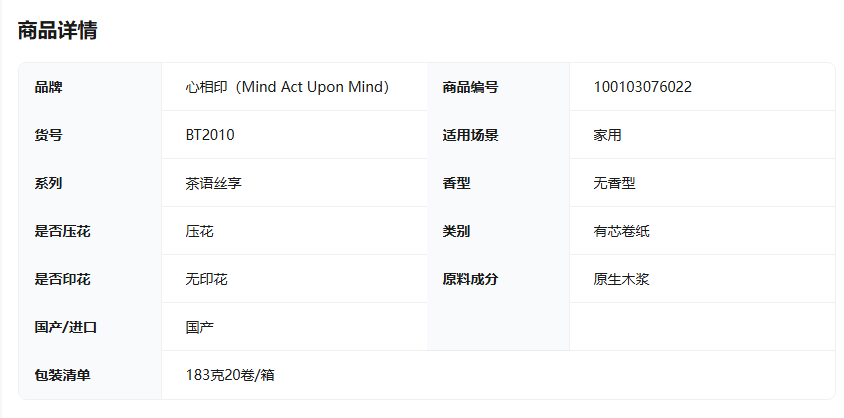Click the 国产 value cell
This screenshot has height=418, width=844.
[294, 327]
